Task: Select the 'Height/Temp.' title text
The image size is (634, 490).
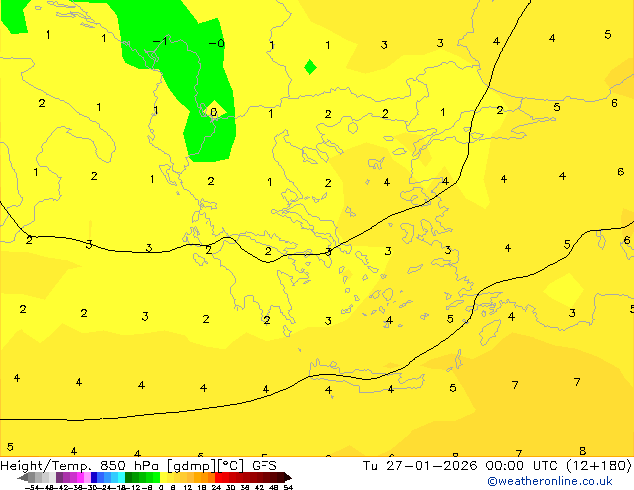Action: point(46,466)
